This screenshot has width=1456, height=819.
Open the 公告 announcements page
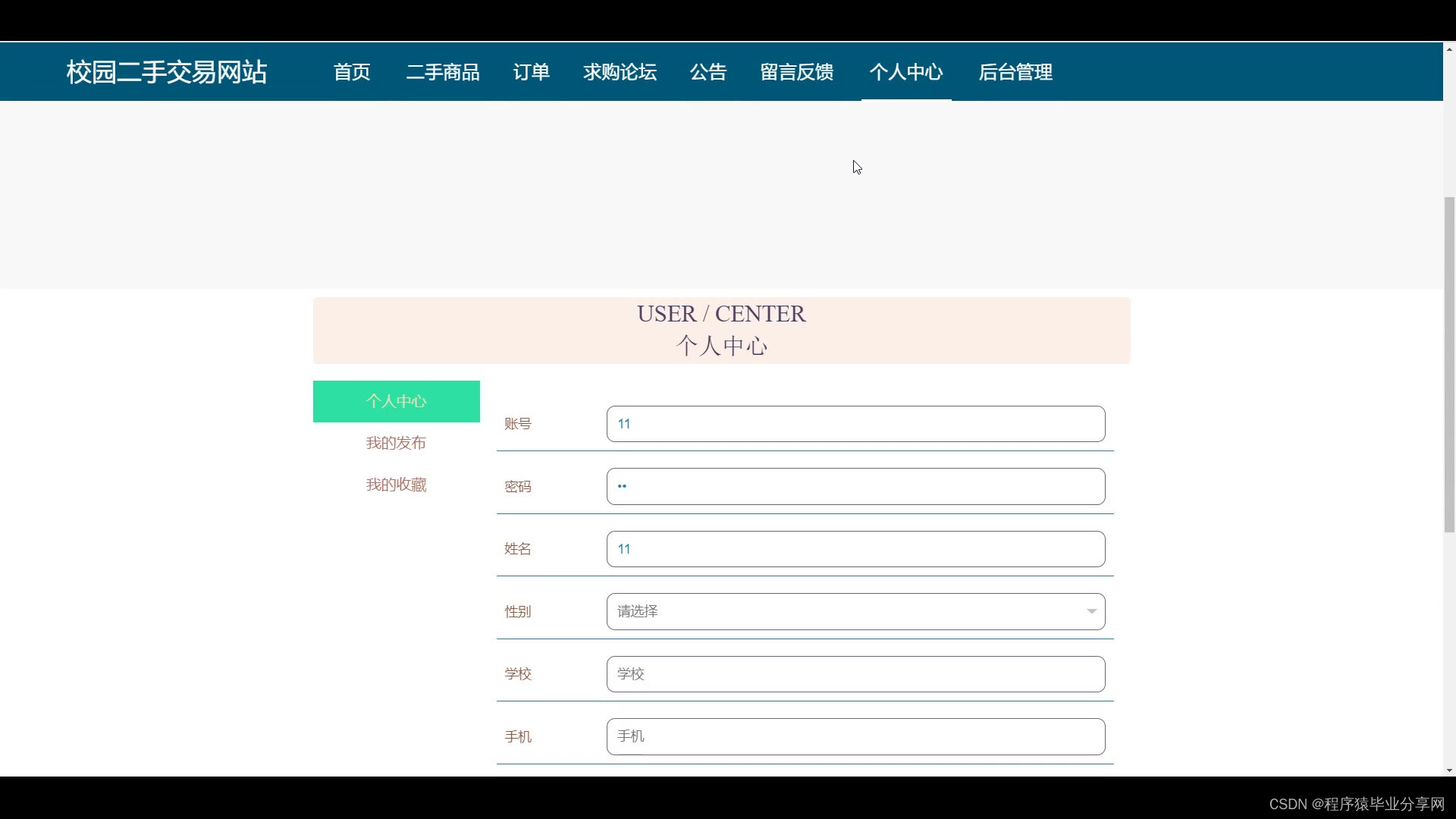[708, 72]
